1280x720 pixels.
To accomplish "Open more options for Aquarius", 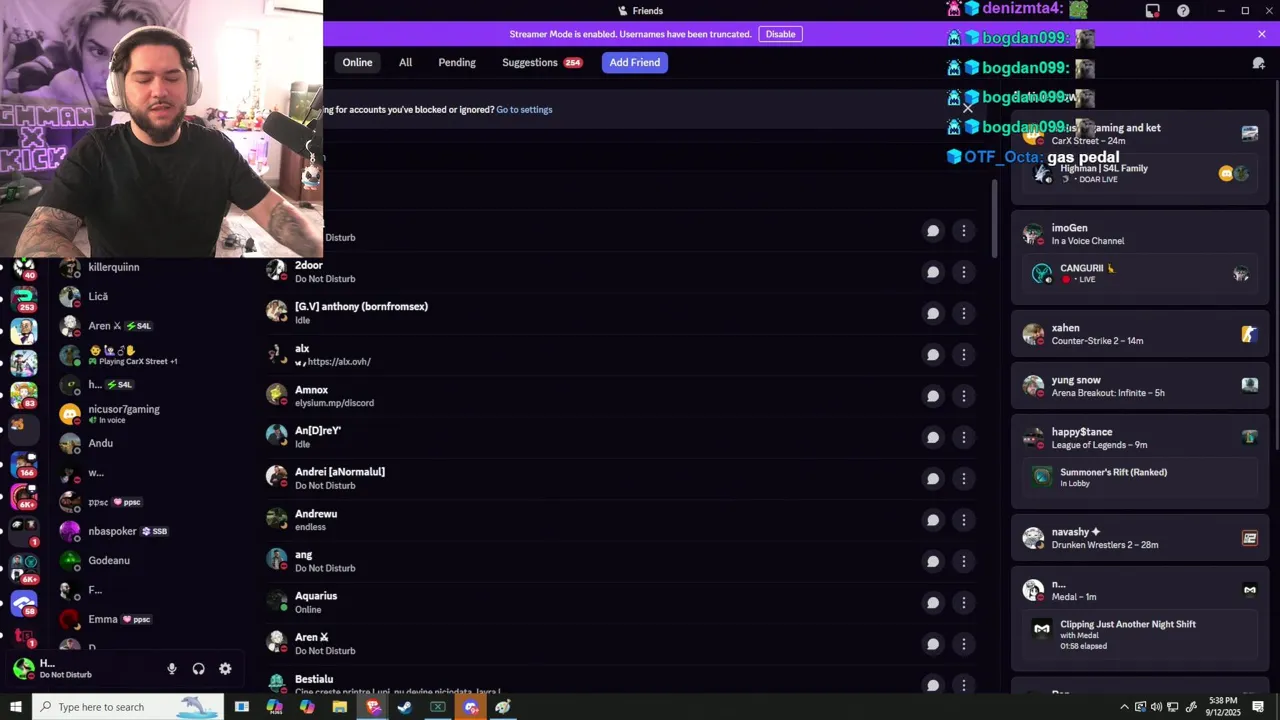I will (x=964, y=603).
